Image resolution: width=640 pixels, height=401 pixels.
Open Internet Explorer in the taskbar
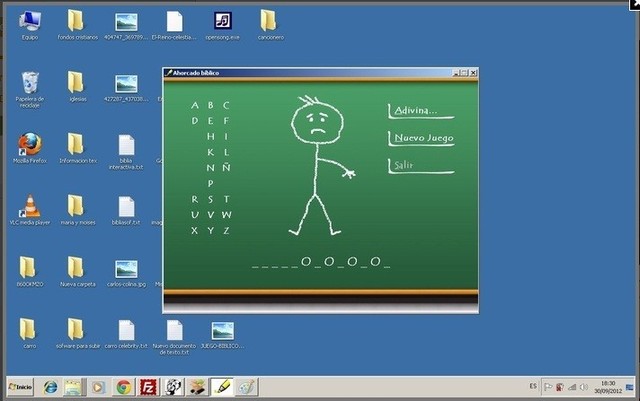[51, 387]
